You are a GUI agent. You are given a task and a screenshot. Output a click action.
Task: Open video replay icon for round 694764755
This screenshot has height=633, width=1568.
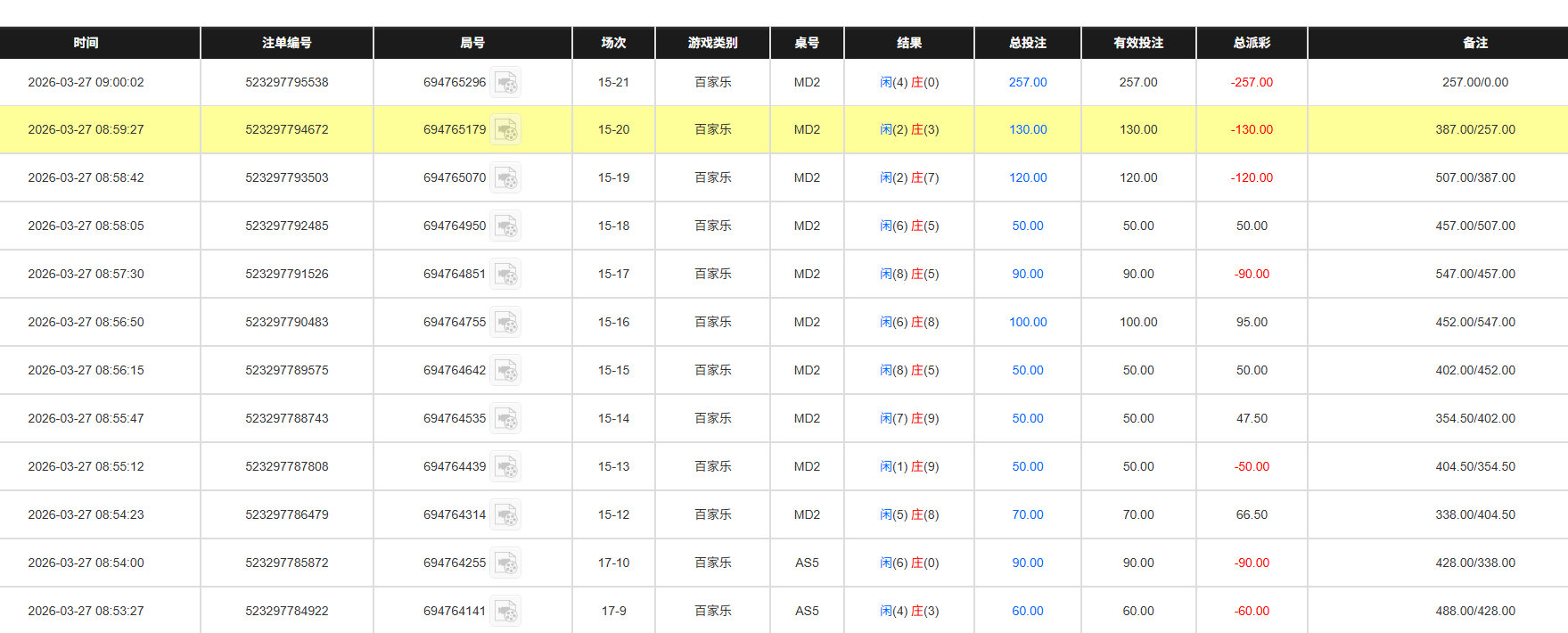click(506, 322)
